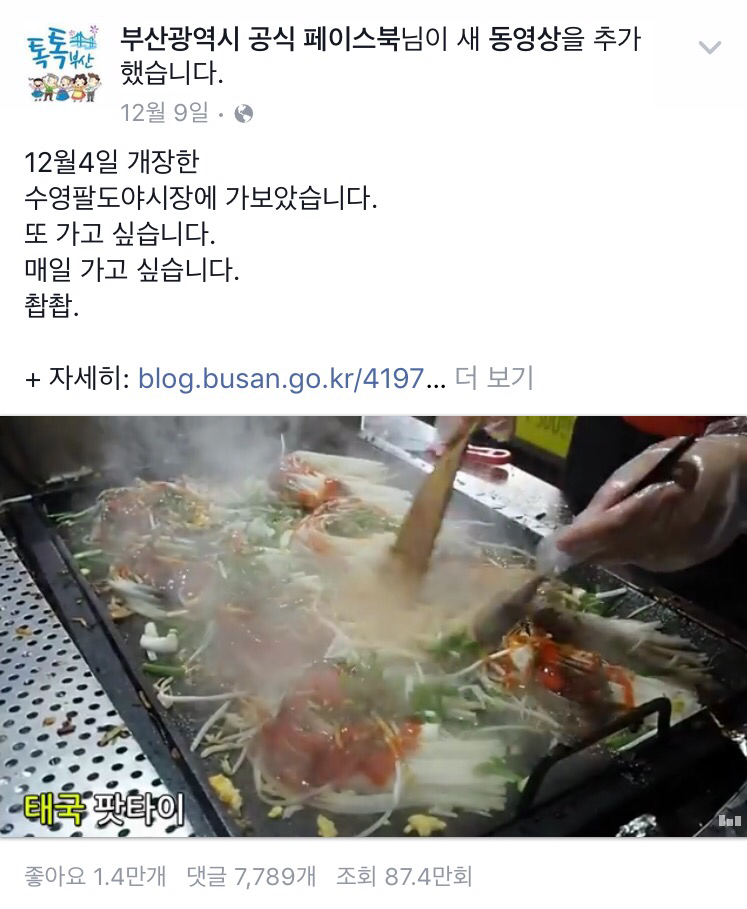Open the 12월 9일 post timestamp
The height and width of the screenshot is (909, 747).
(164, 112)
